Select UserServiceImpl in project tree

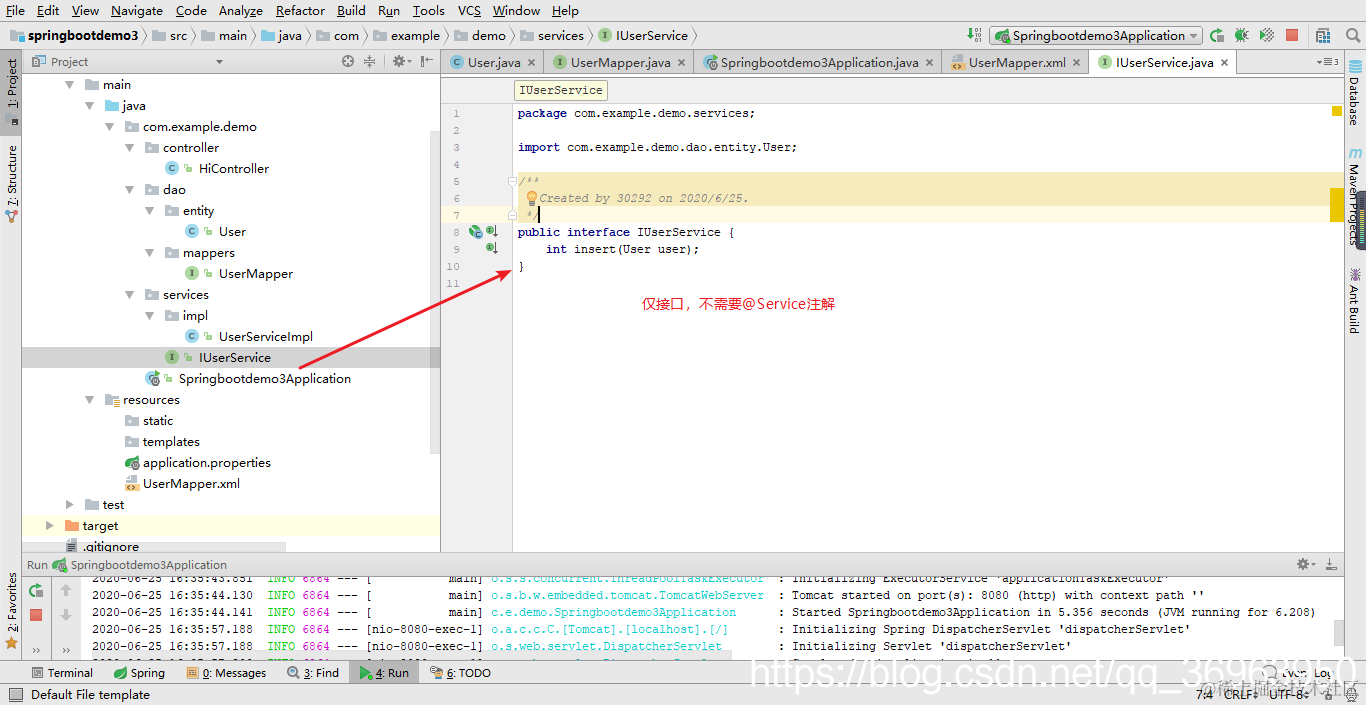click(x=266, y=337)
